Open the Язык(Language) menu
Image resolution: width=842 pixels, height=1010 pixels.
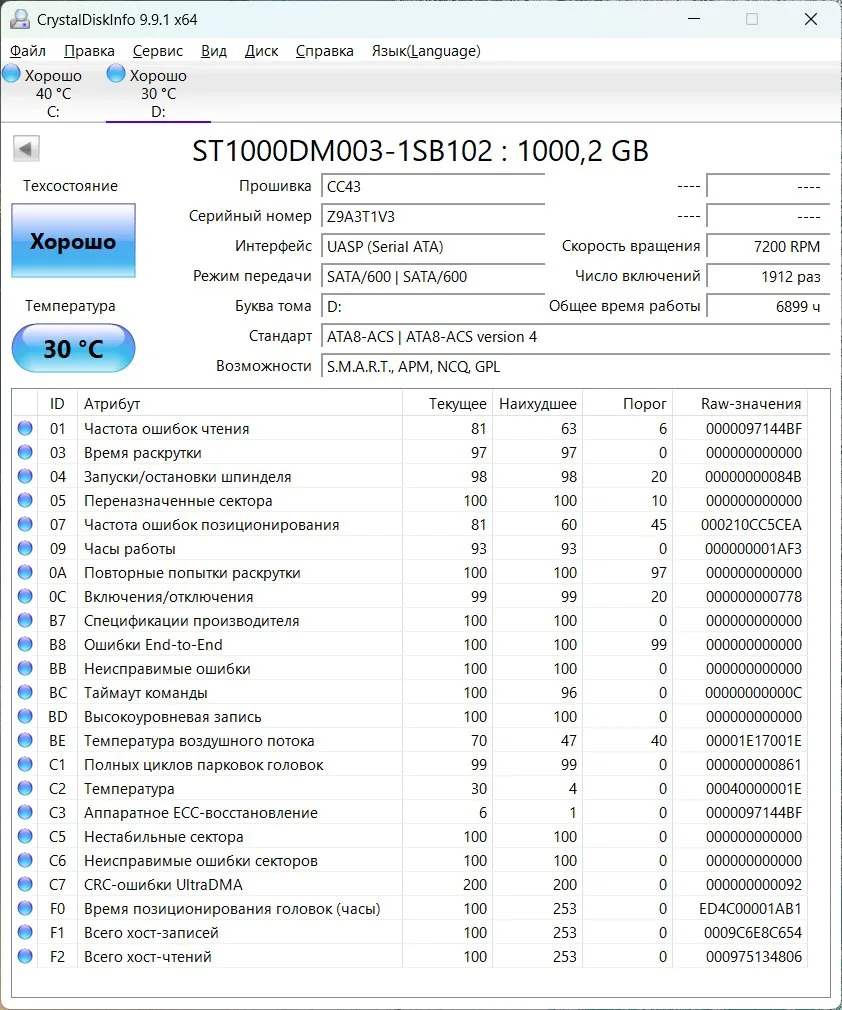(x=426, y=51)
